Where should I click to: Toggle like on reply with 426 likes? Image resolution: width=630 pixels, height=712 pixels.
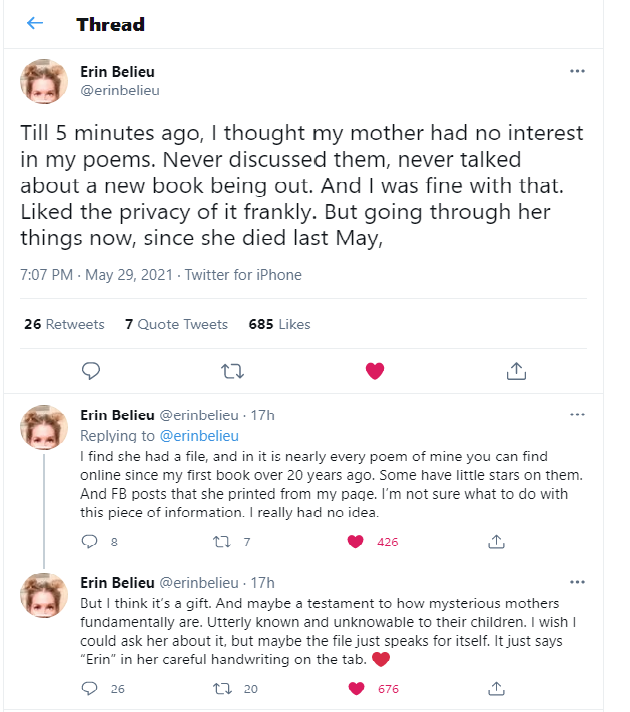(355, 542)
